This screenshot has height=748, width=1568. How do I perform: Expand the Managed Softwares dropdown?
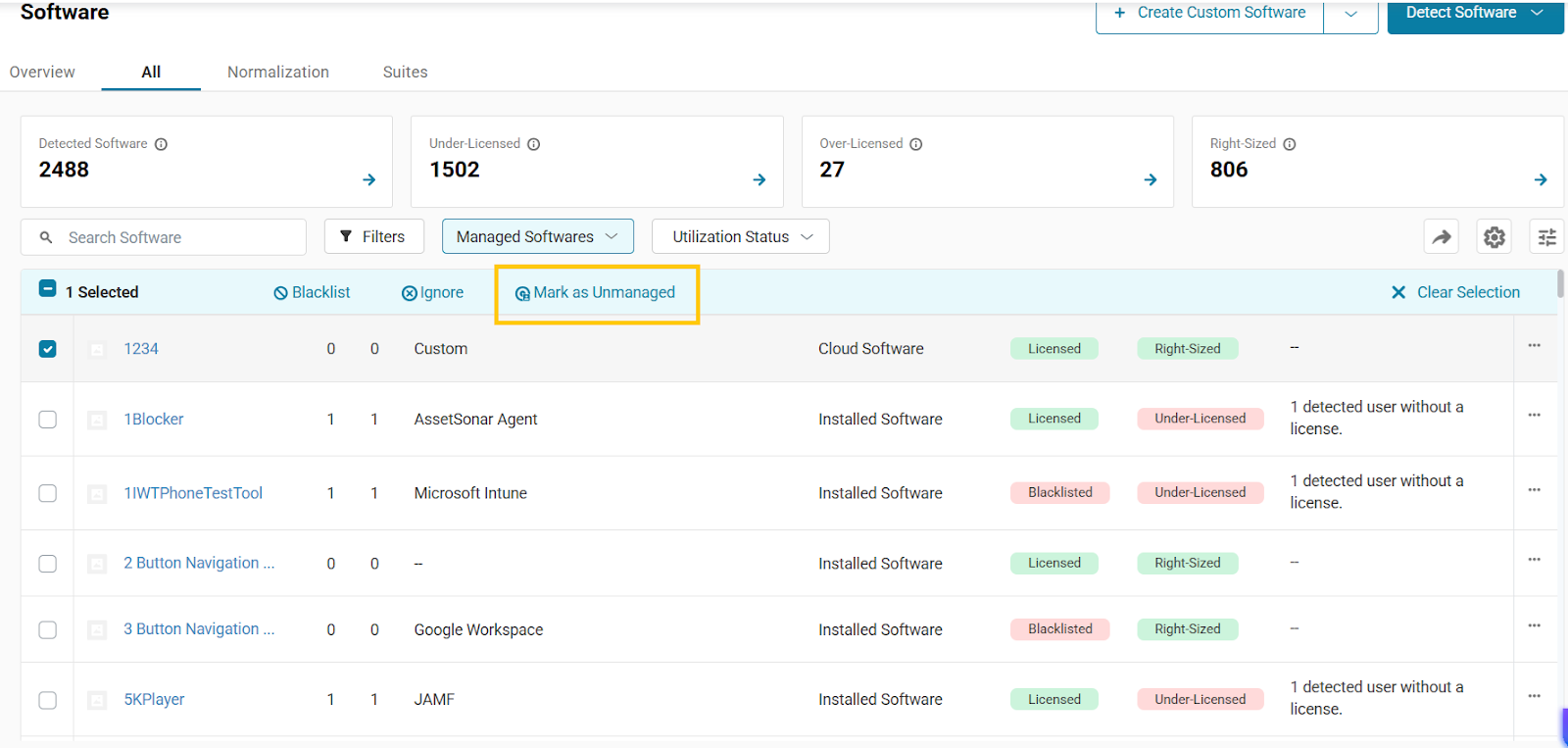click(537, 237)
